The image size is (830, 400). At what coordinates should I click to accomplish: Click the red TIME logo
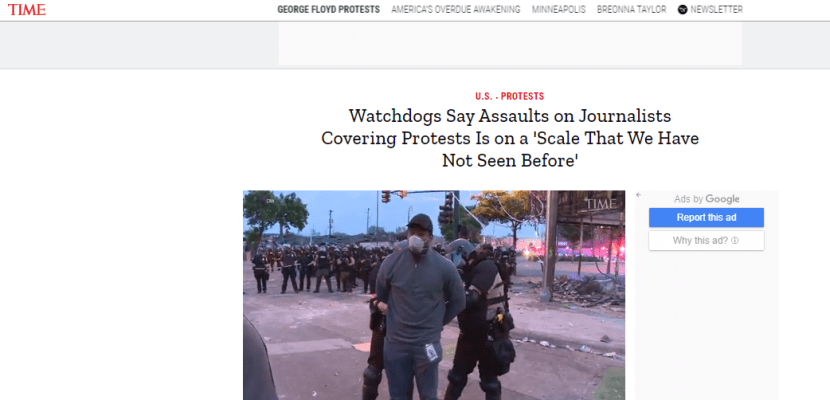26,10
